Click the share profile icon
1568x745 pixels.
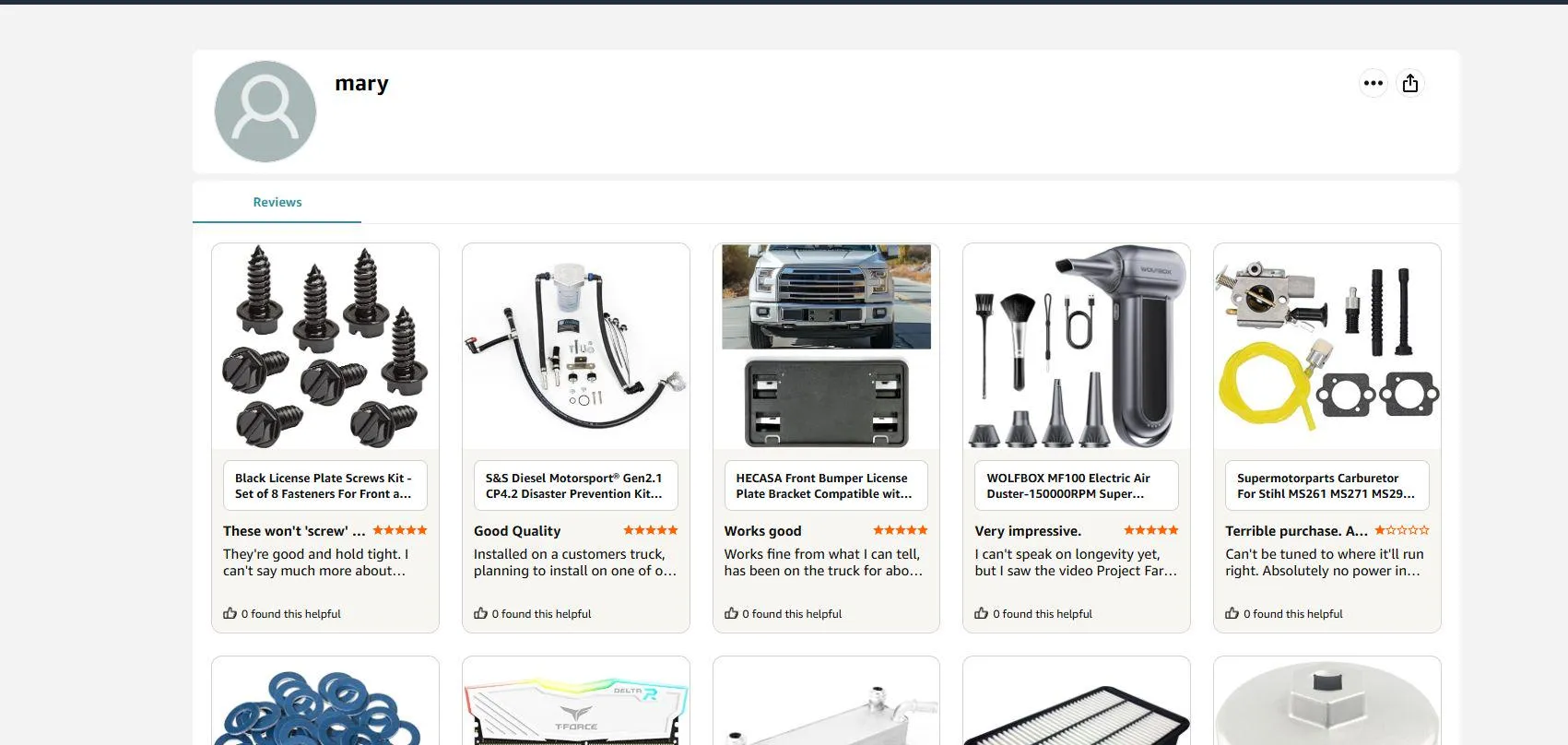click(x=1409, y=83)
